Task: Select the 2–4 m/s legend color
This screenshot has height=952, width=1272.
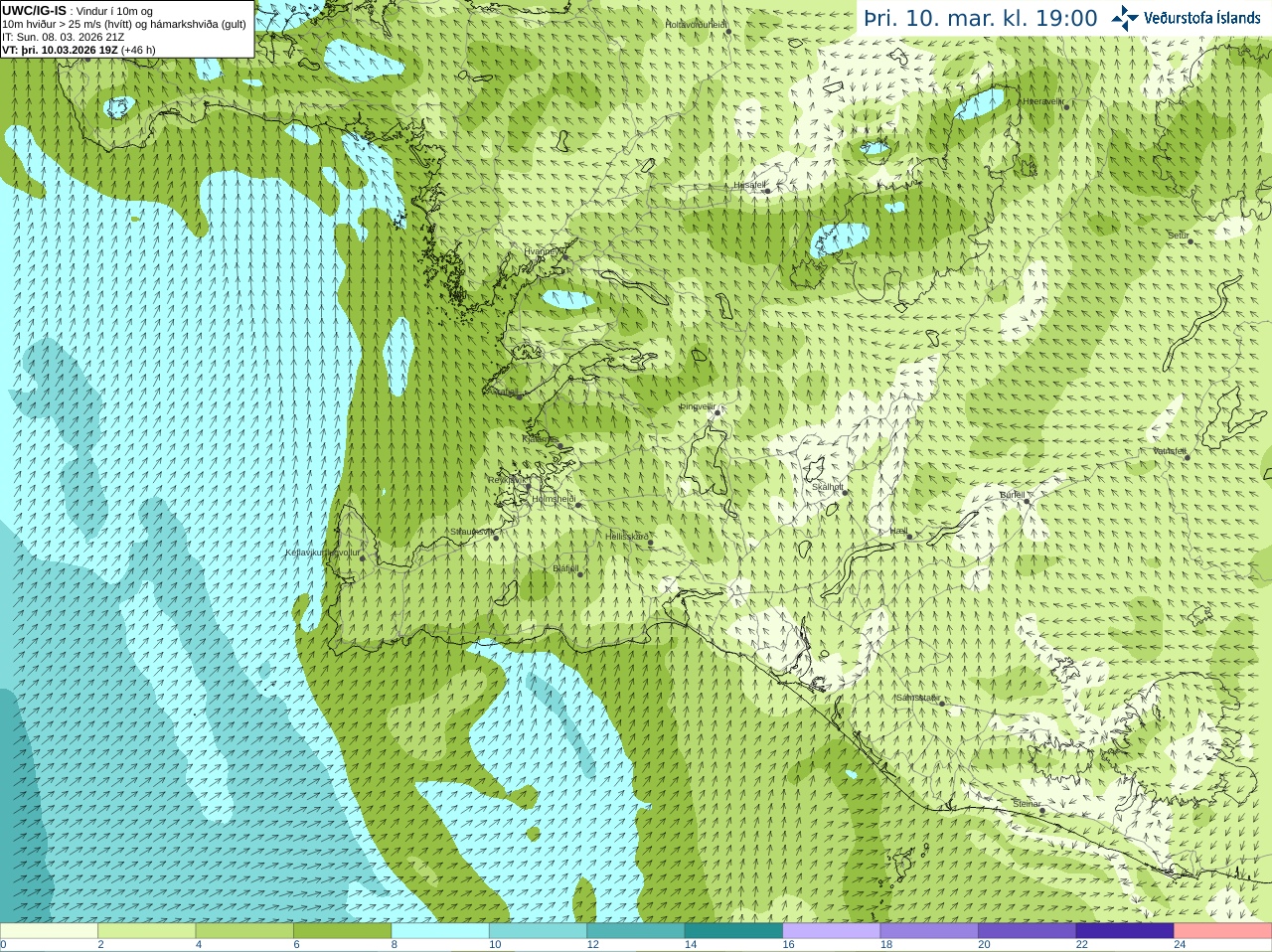Action: (x=146, y=931)
